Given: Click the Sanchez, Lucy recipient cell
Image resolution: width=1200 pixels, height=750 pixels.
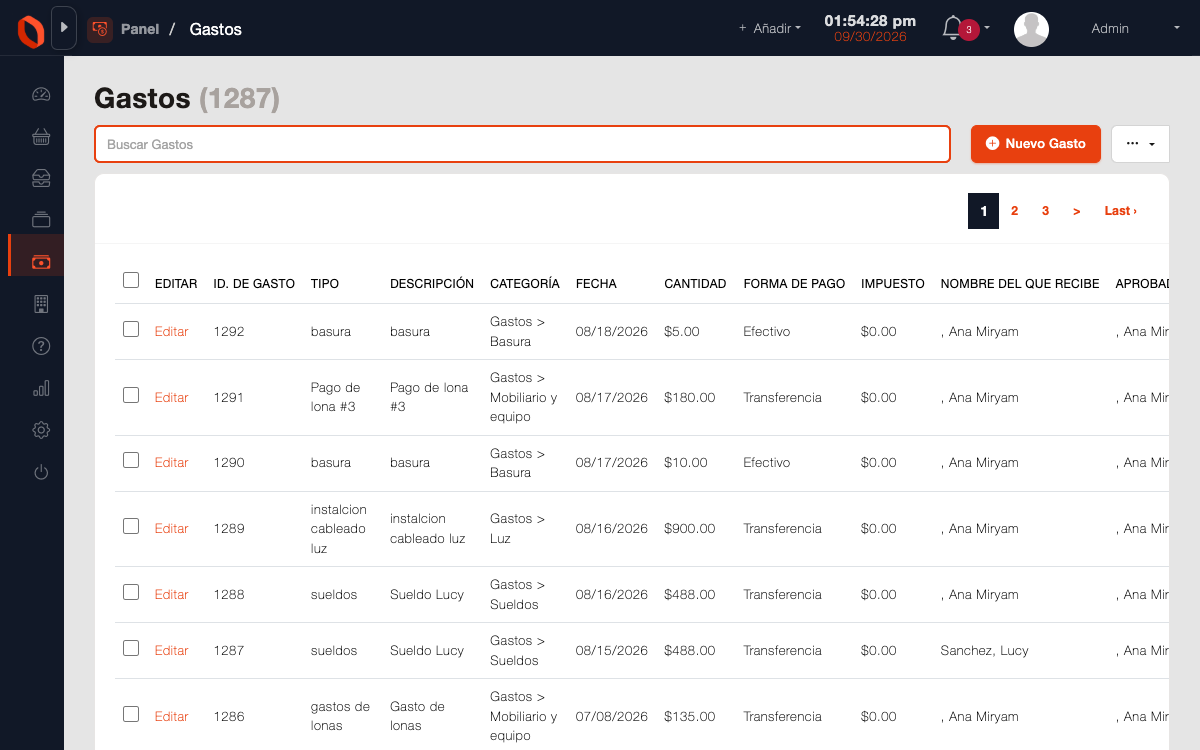Looking at the screenshot, I should [984, 650].
